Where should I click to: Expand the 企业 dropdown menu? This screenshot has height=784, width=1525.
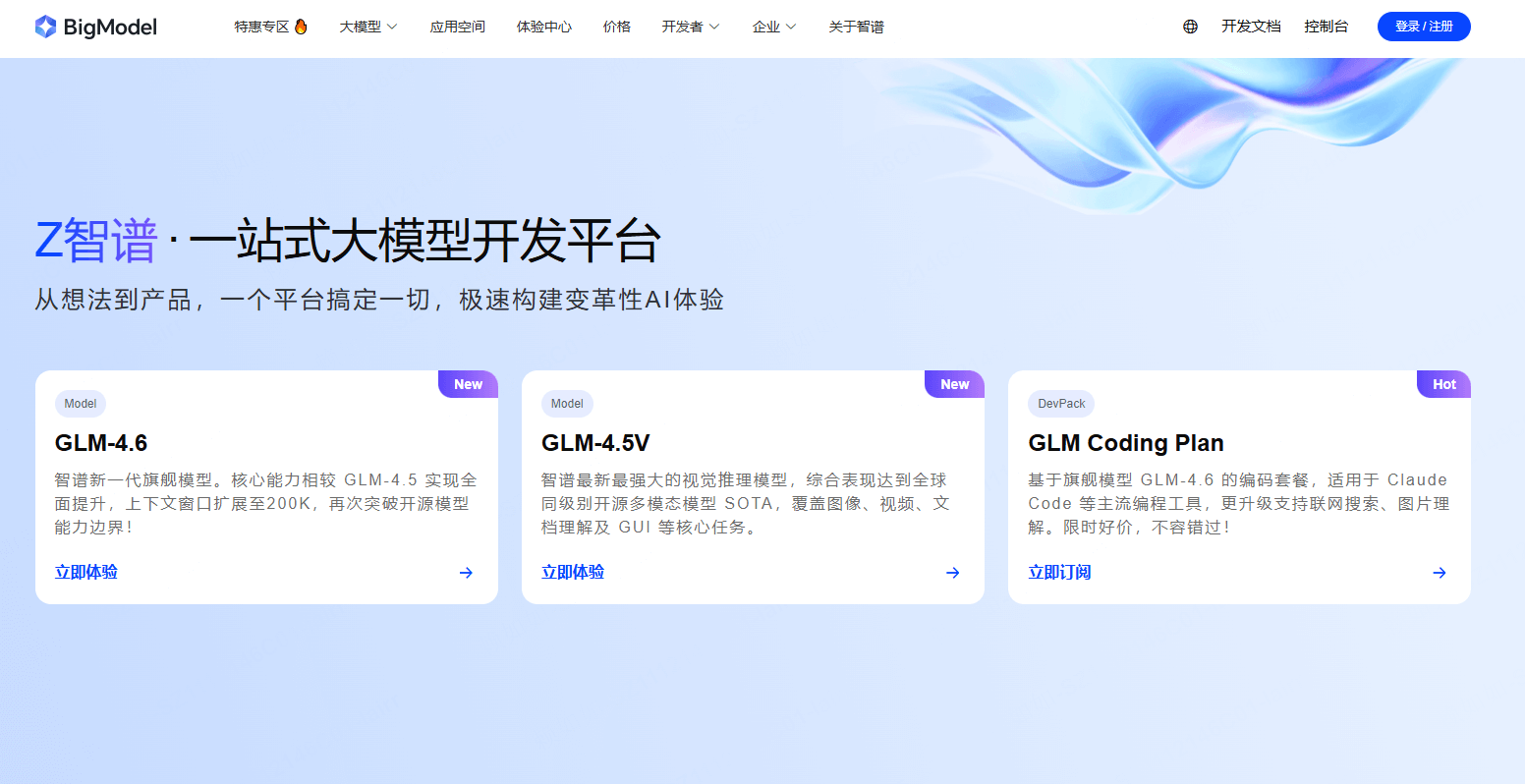774,27
